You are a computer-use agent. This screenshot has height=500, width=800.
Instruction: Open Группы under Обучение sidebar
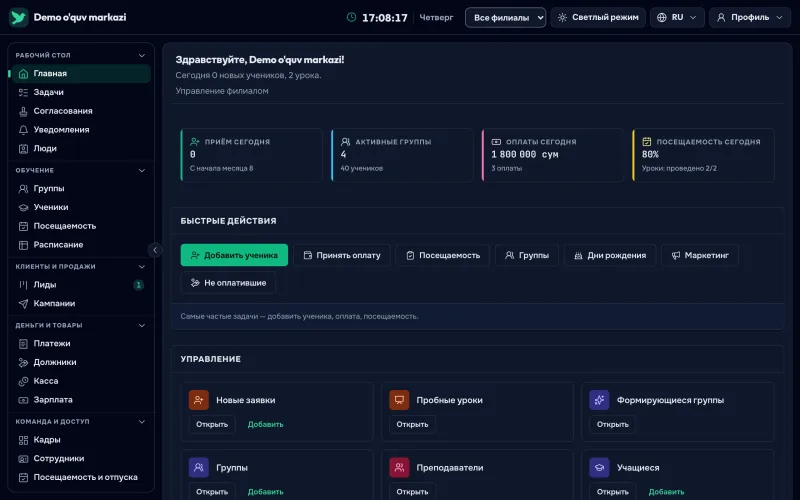[81, 189]
